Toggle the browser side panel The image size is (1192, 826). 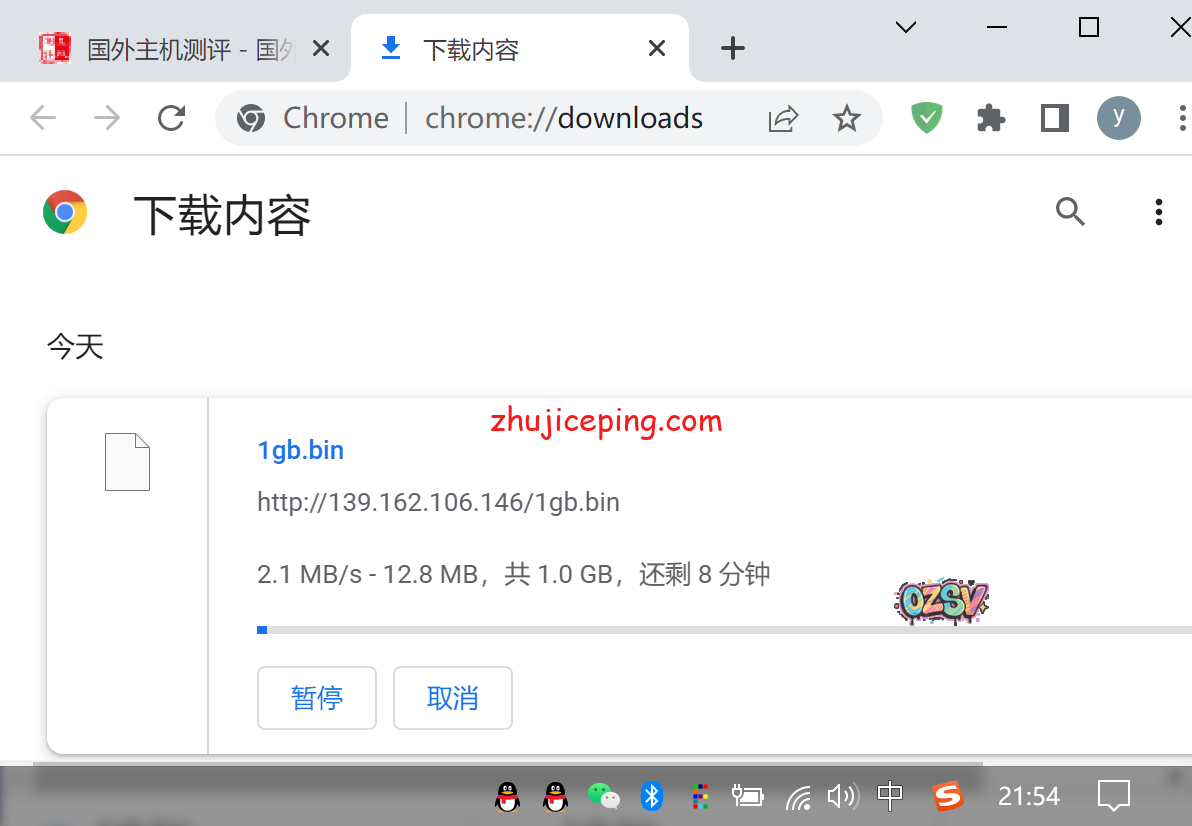point(1054,119)
